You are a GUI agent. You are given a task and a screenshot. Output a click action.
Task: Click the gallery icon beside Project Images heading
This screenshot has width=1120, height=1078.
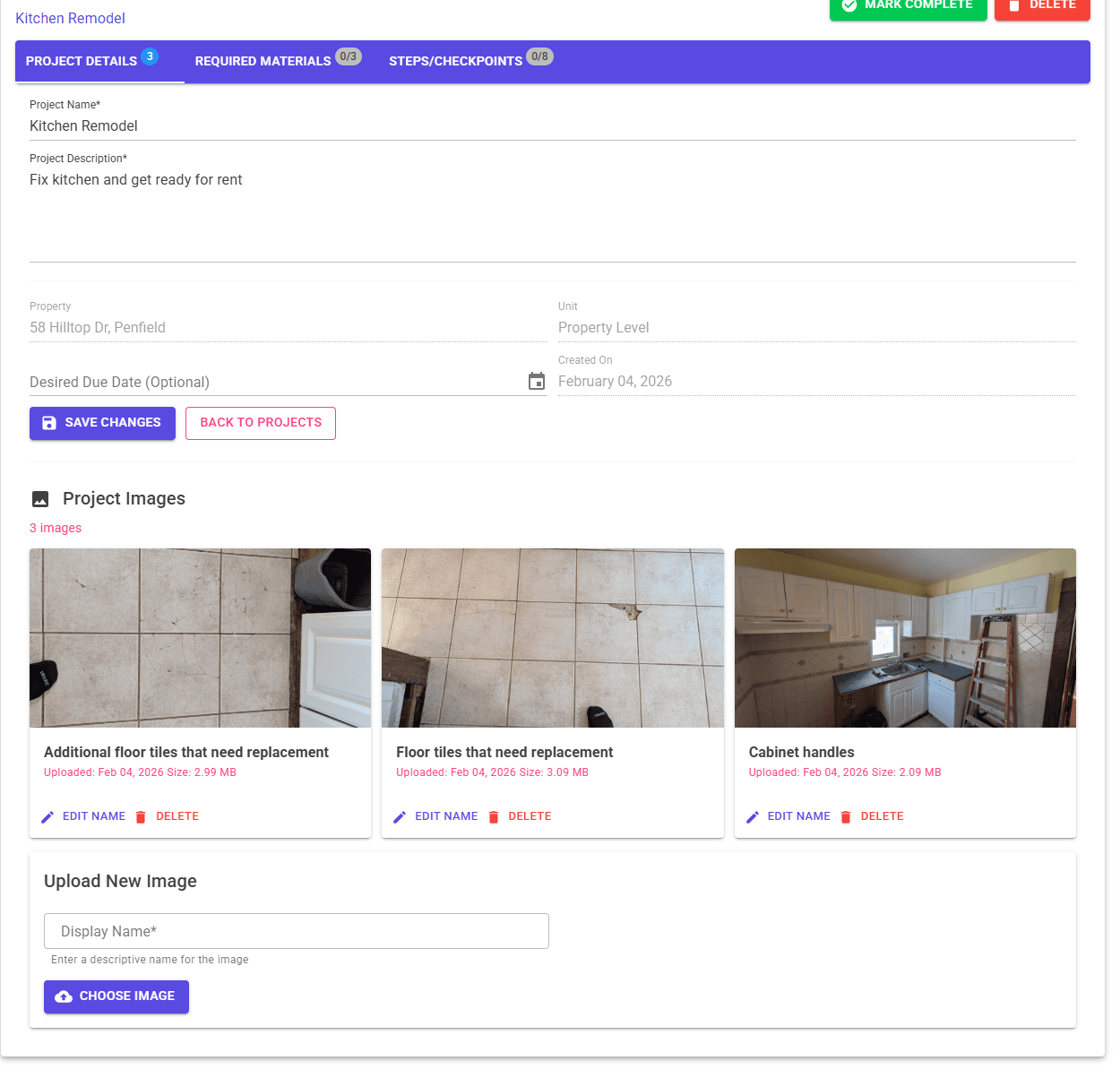(x=40, y=499)
